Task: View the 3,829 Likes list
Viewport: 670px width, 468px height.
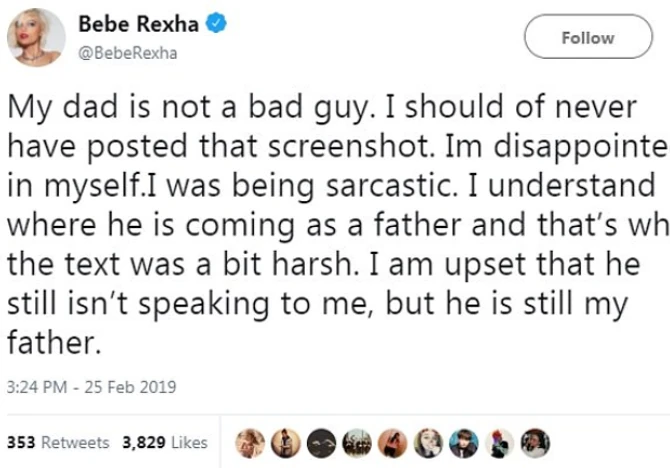Action: (x=165, y=441)
